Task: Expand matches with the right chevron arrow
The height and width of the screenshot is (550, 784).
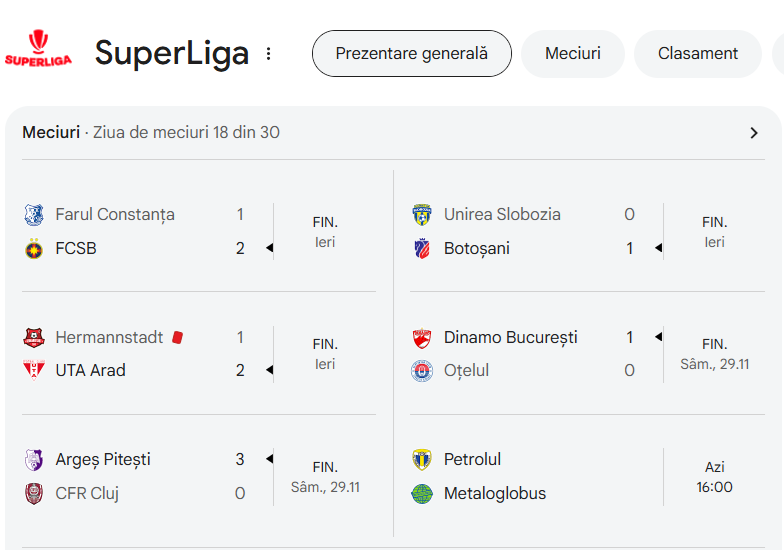Action: coord(754,133)
